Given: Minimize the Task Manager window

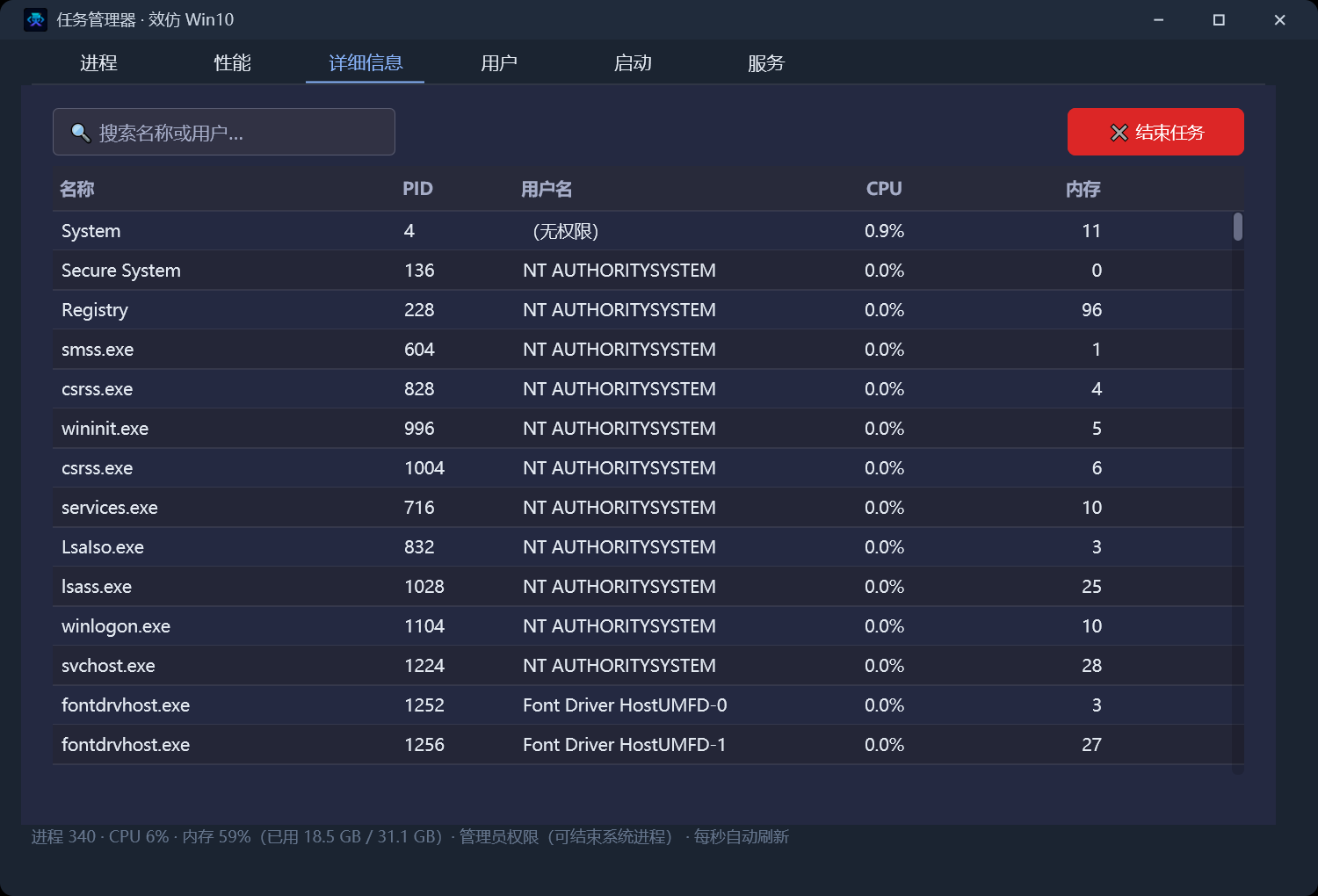Looking at the screenshot, I should click(1159, 19).
